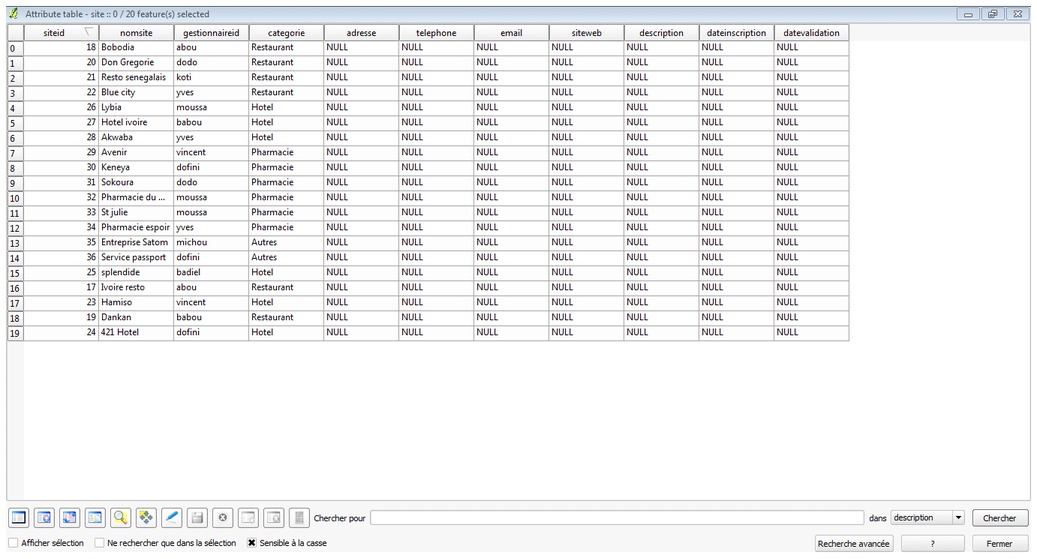Screen dimensions: 1037x559
Task: Enable the Afficher sélection checkbox
Action: pyautogui.click(x=13, y=543)
